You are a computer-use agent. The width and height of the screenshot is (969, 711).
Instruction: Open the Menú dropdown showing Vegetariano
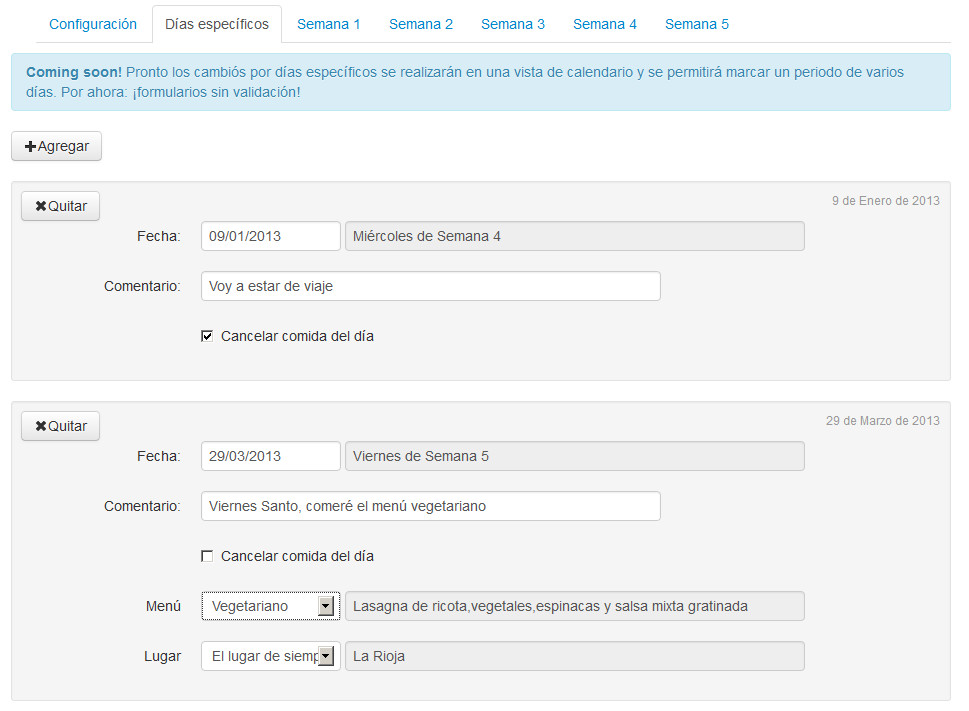(271, 606)
